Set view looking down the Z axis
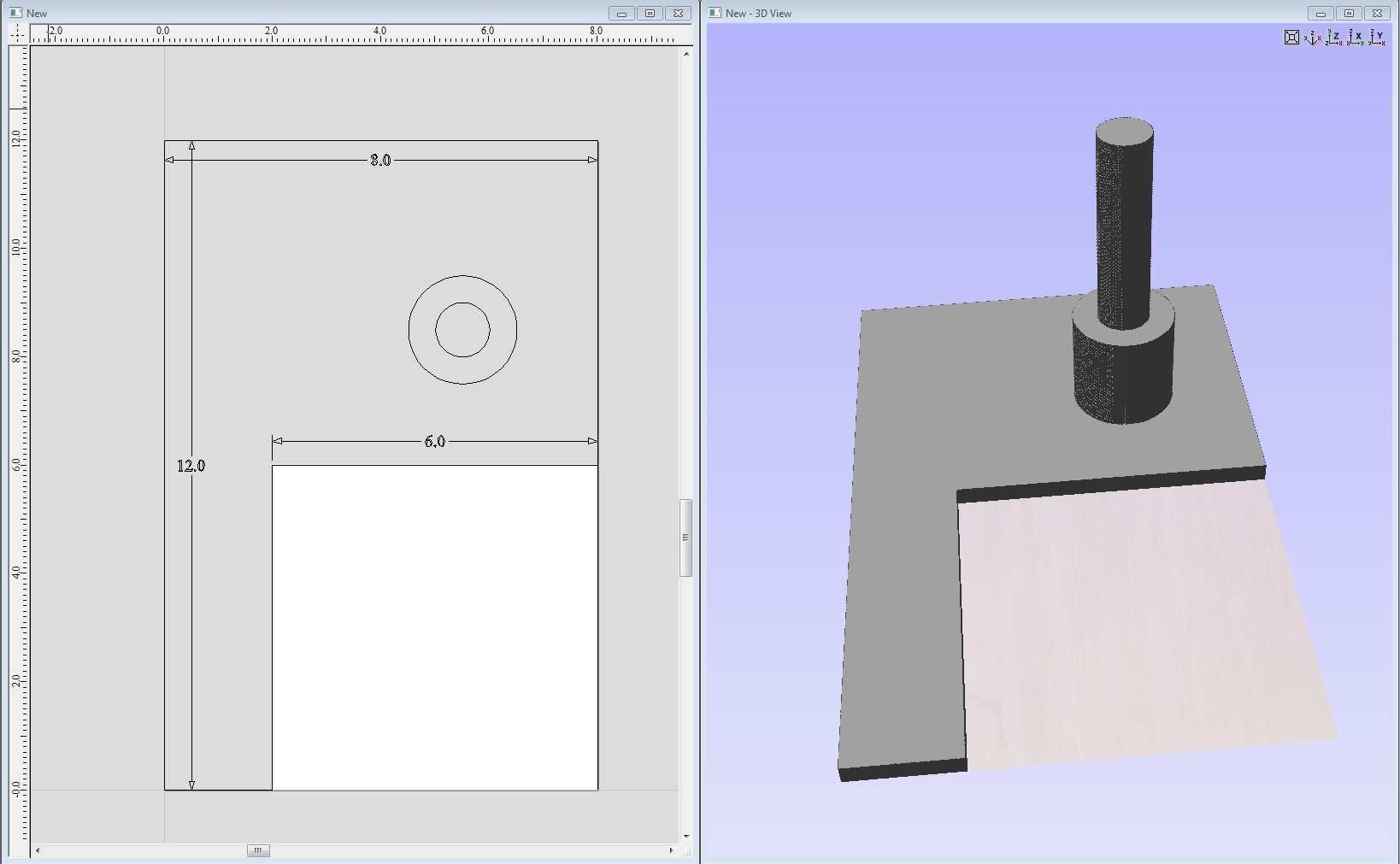Viewport: 1400px width, 864px height. 1334,37
